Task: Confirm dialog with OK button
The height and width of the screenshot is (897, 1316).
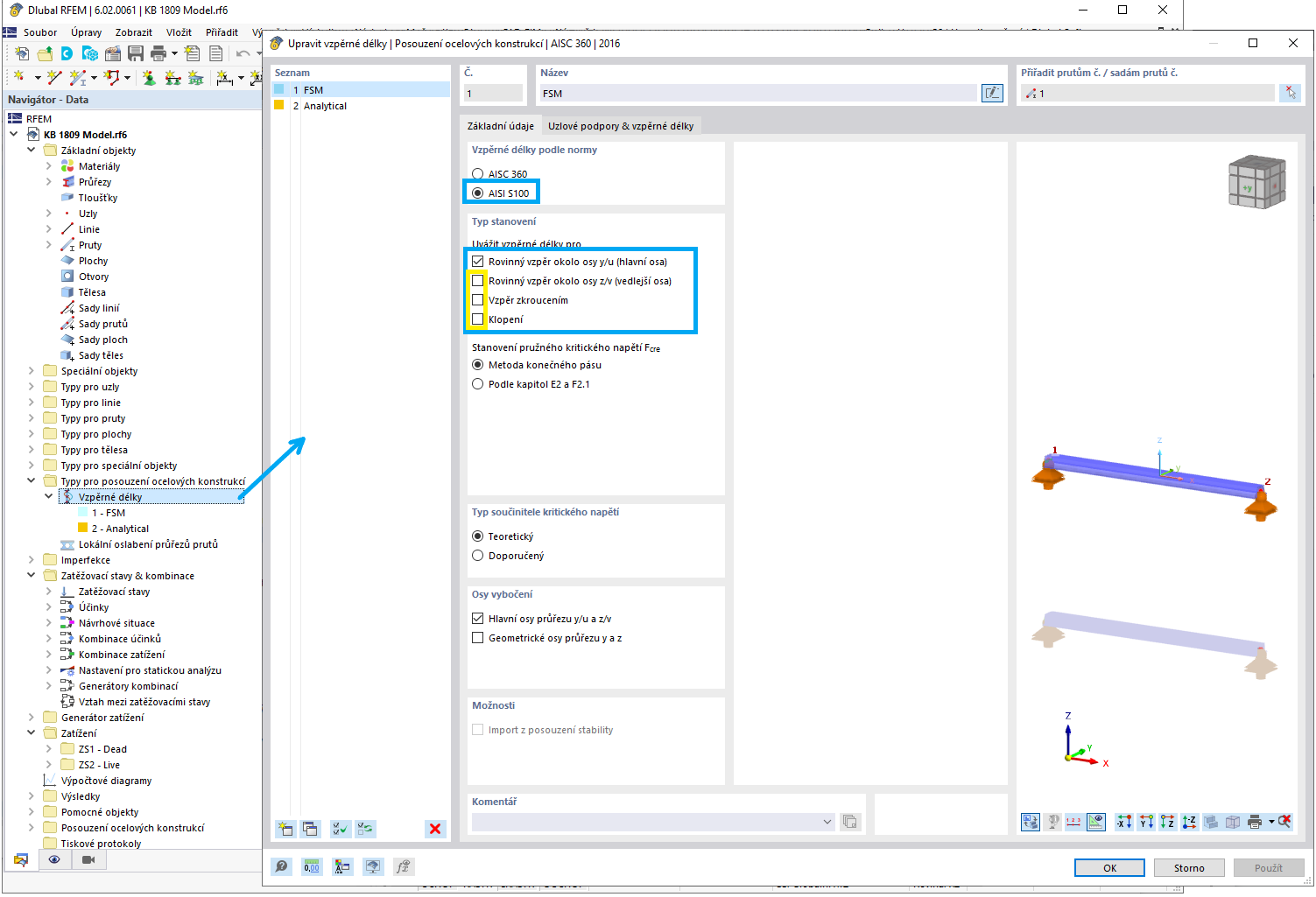Action: [1108, 867]
